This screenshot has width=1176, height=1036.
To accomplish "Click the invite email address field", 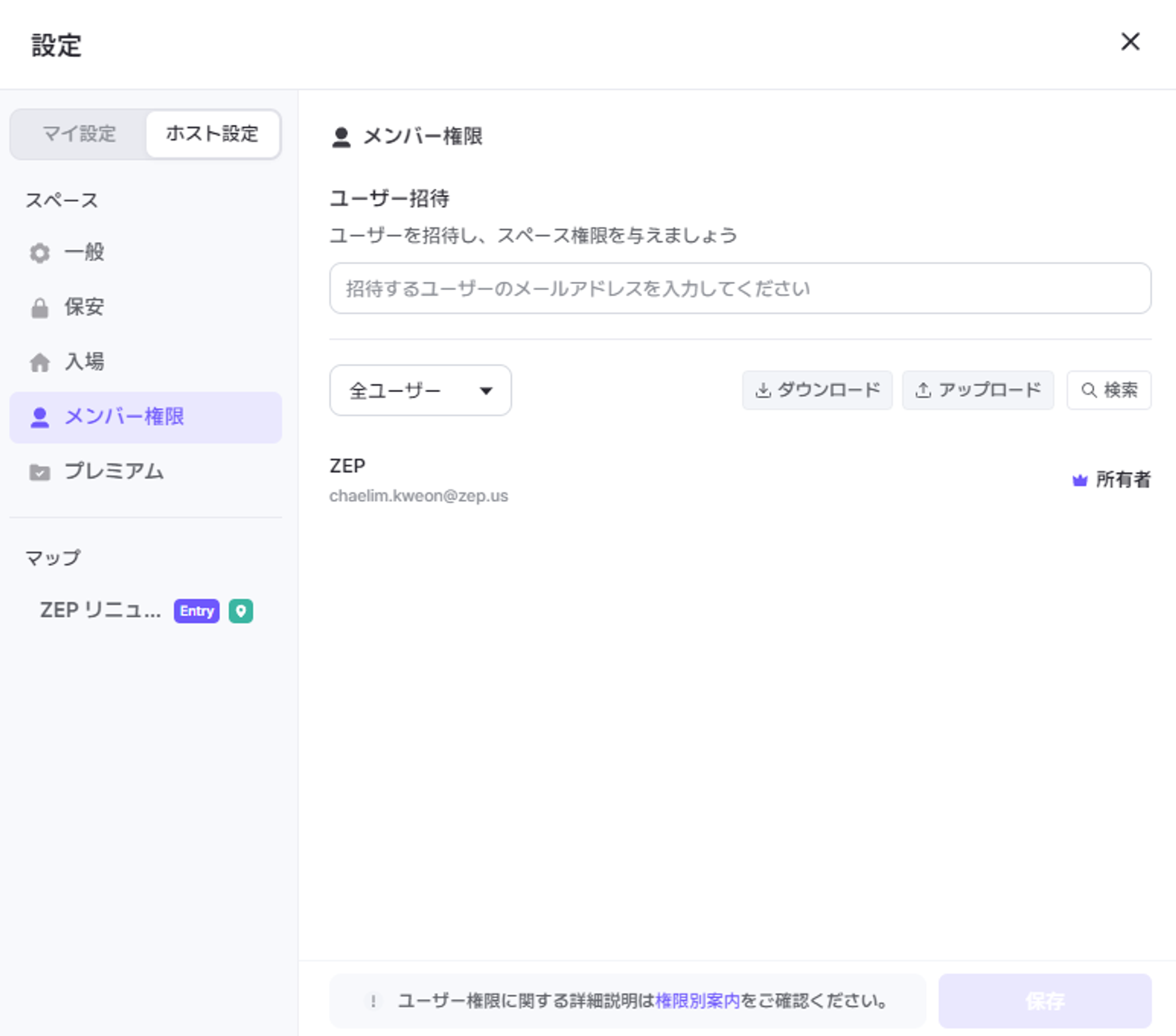I will coord(740,288).
